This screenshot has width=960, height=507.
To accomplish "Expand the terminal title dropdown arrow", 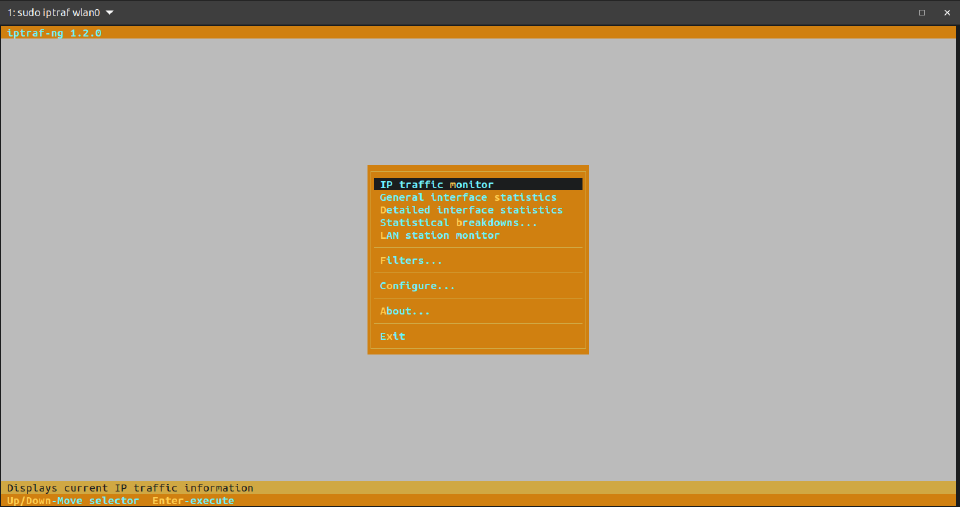I will click(x=109, y=13).
